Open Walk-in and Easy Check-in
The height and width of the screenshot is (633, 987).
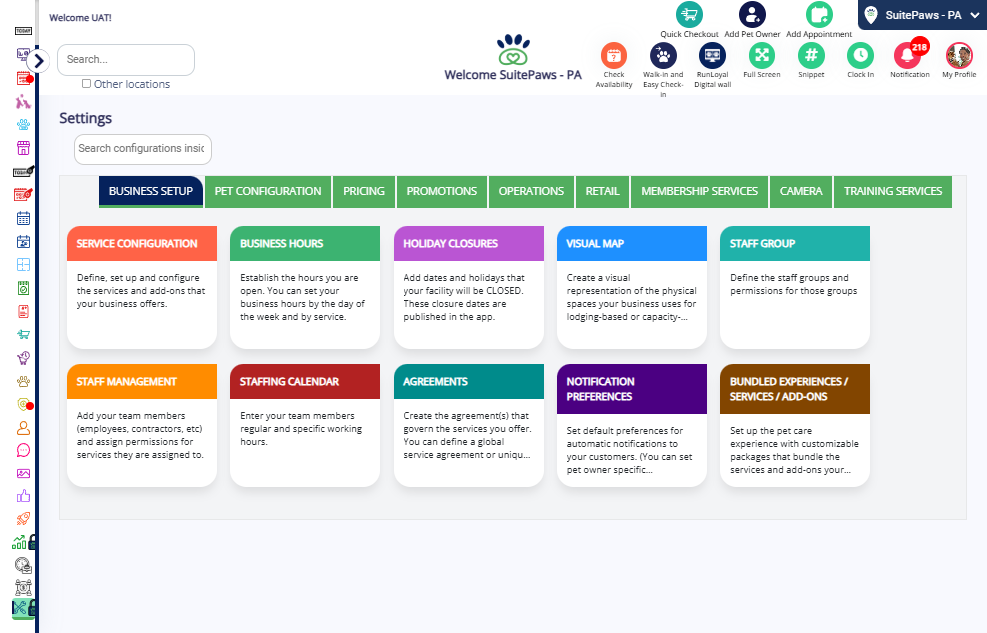[663, 56]
